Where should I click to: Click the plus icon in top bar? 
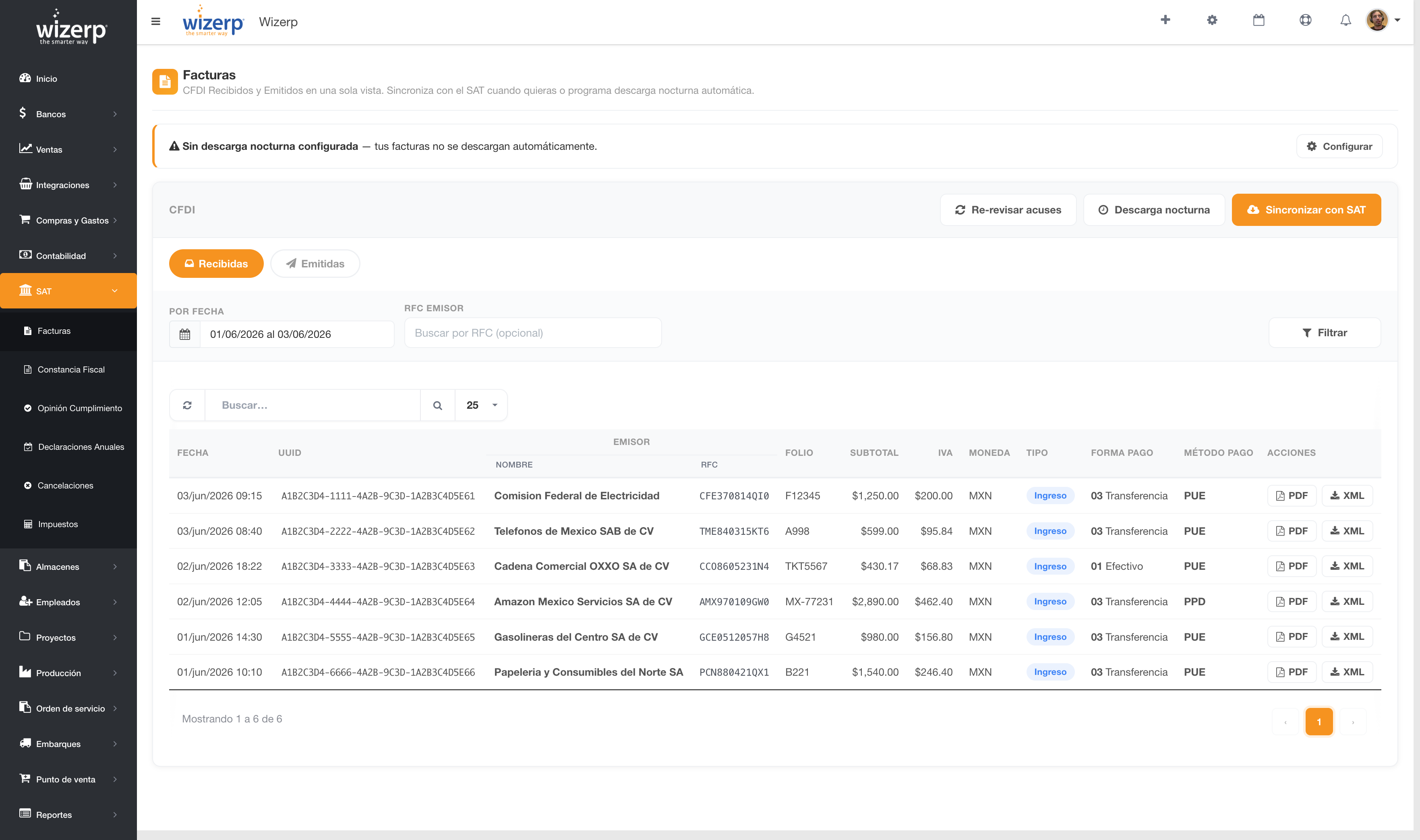(x=1165, y=20)
